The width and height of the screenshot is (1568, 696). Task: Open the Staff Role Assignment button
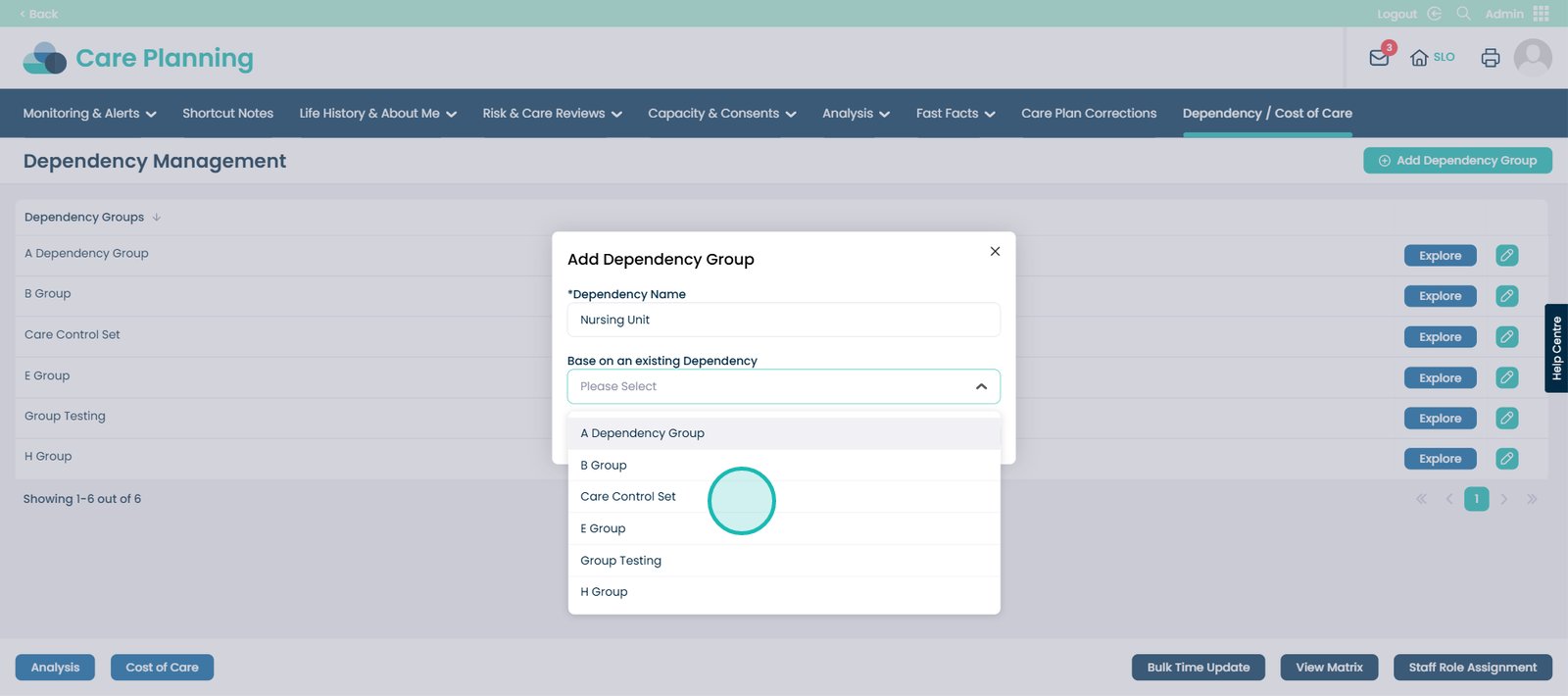tap(1472, 668)
